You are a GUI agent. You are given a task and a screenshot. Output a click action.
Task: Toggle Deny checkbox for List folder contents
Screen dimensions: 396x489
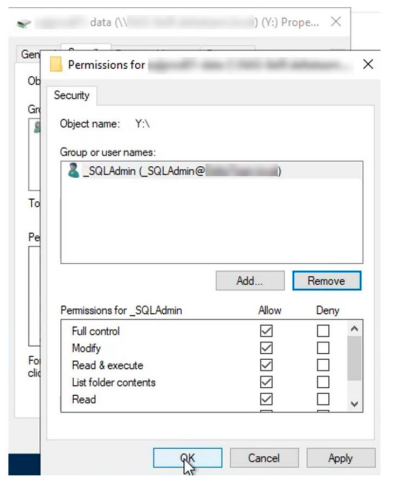[323, 382]
